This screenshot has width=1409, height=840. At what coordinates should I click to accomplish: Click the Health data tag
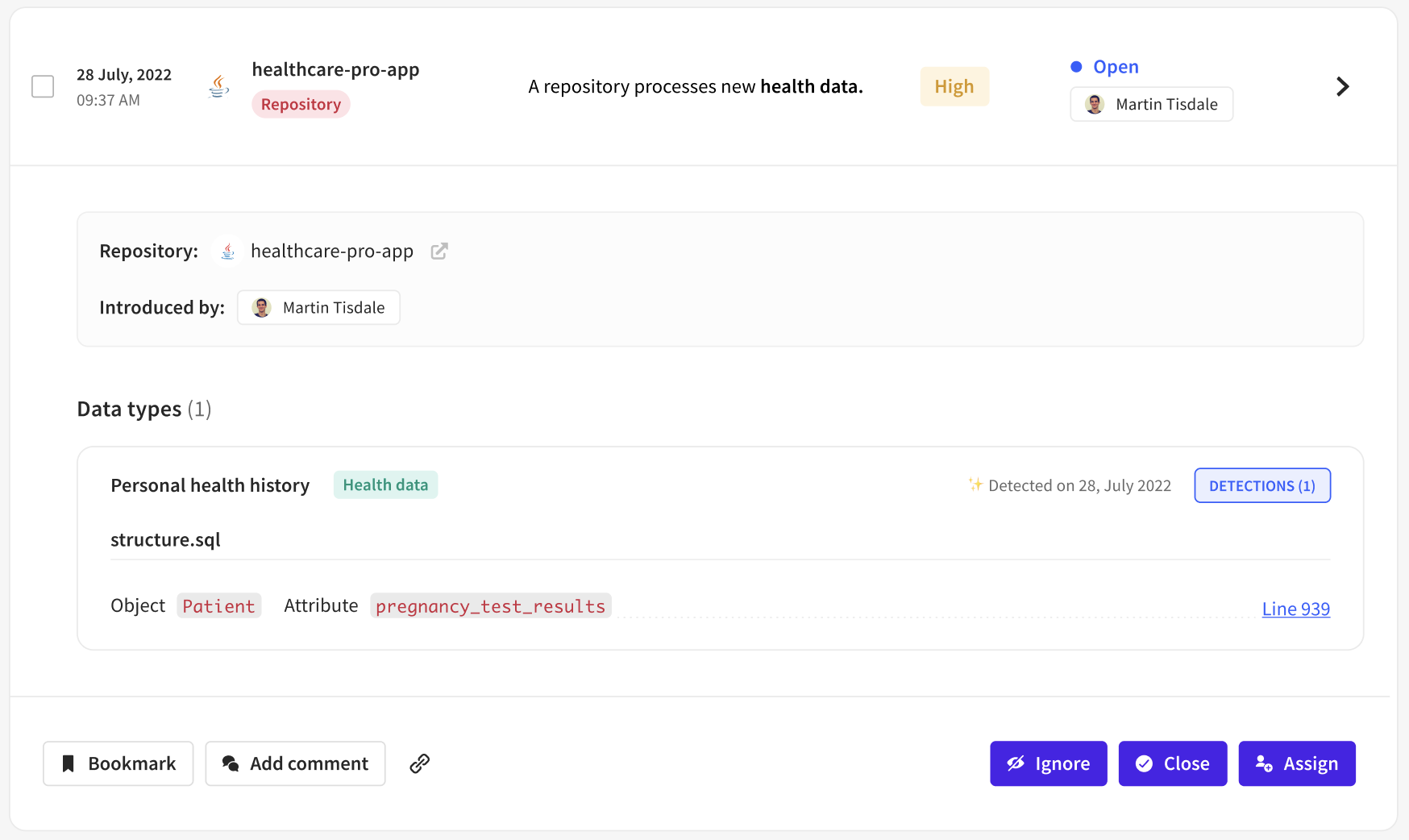pos(385,484)
